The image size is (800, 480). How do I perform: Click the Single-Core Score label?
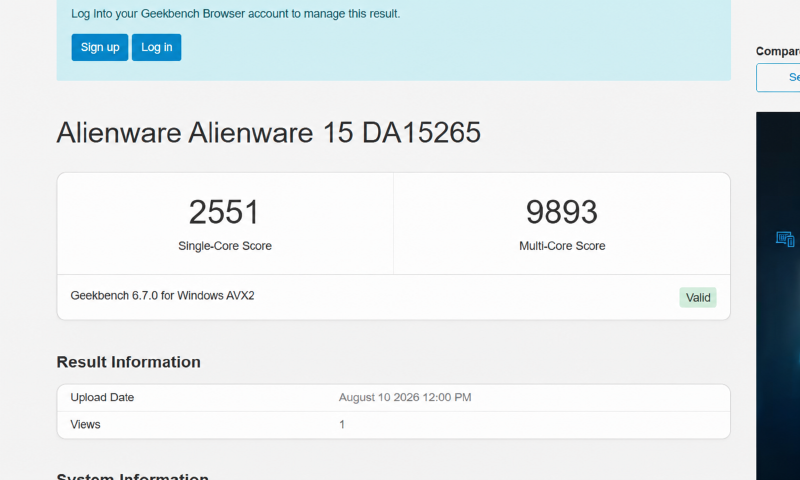(225, 246)
